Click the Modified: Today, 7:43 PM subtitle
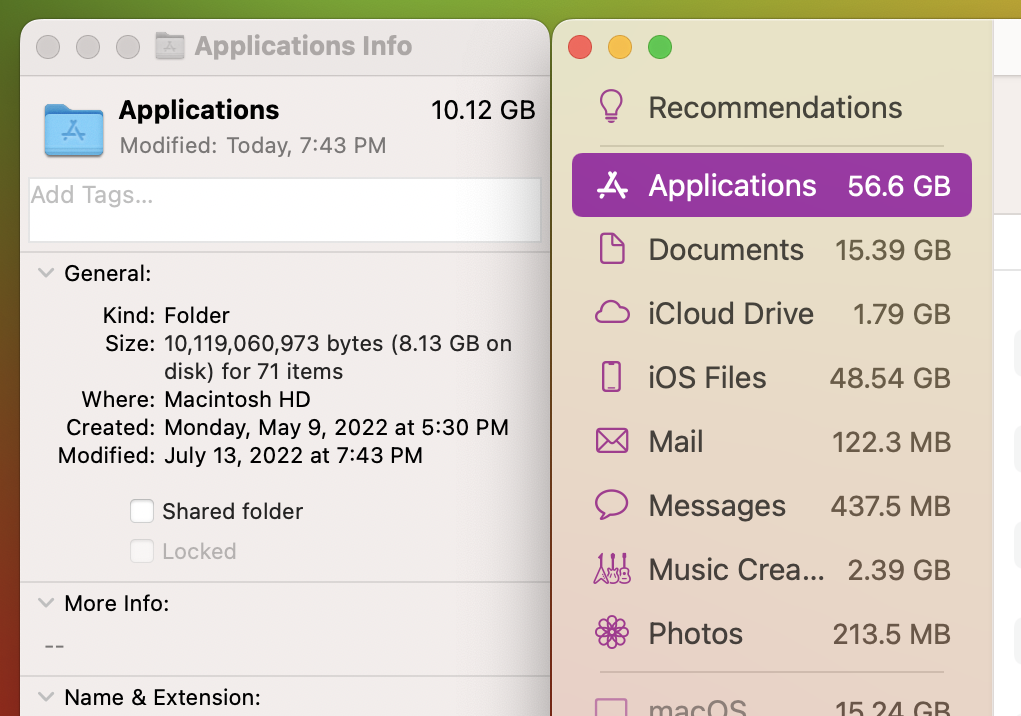The height and width of the screenshot is (716, 1021). [253, 145]
